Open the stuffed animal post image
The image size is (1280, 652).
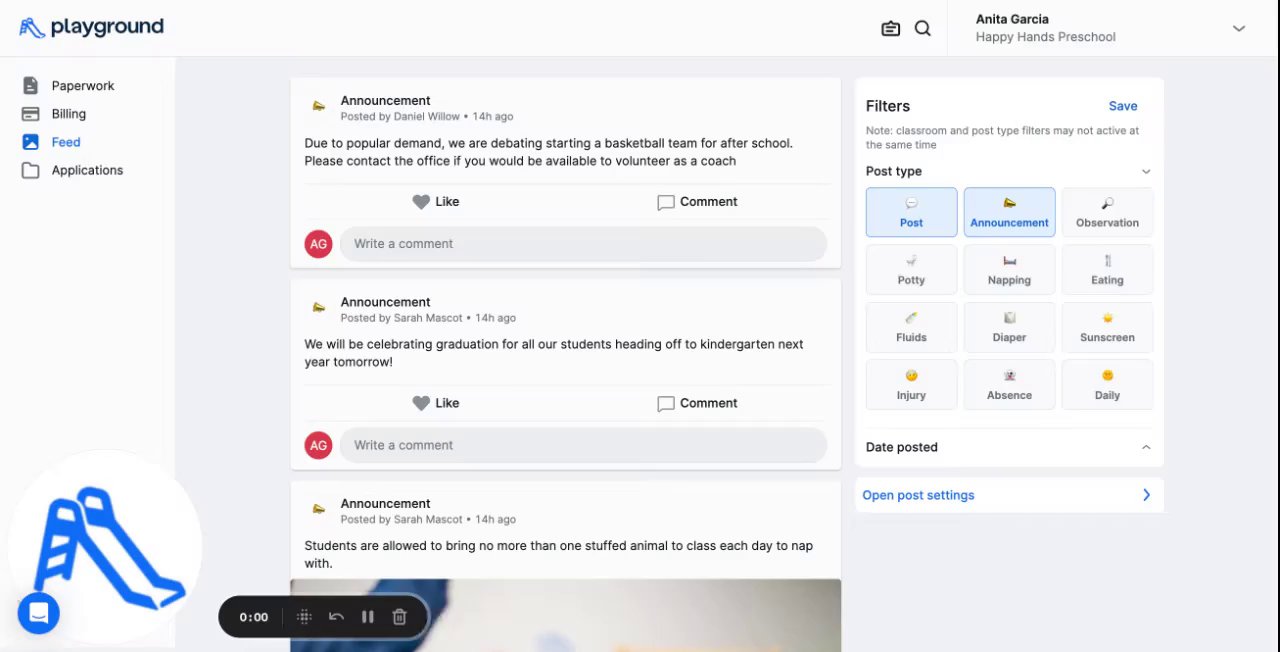click(566, 615)
